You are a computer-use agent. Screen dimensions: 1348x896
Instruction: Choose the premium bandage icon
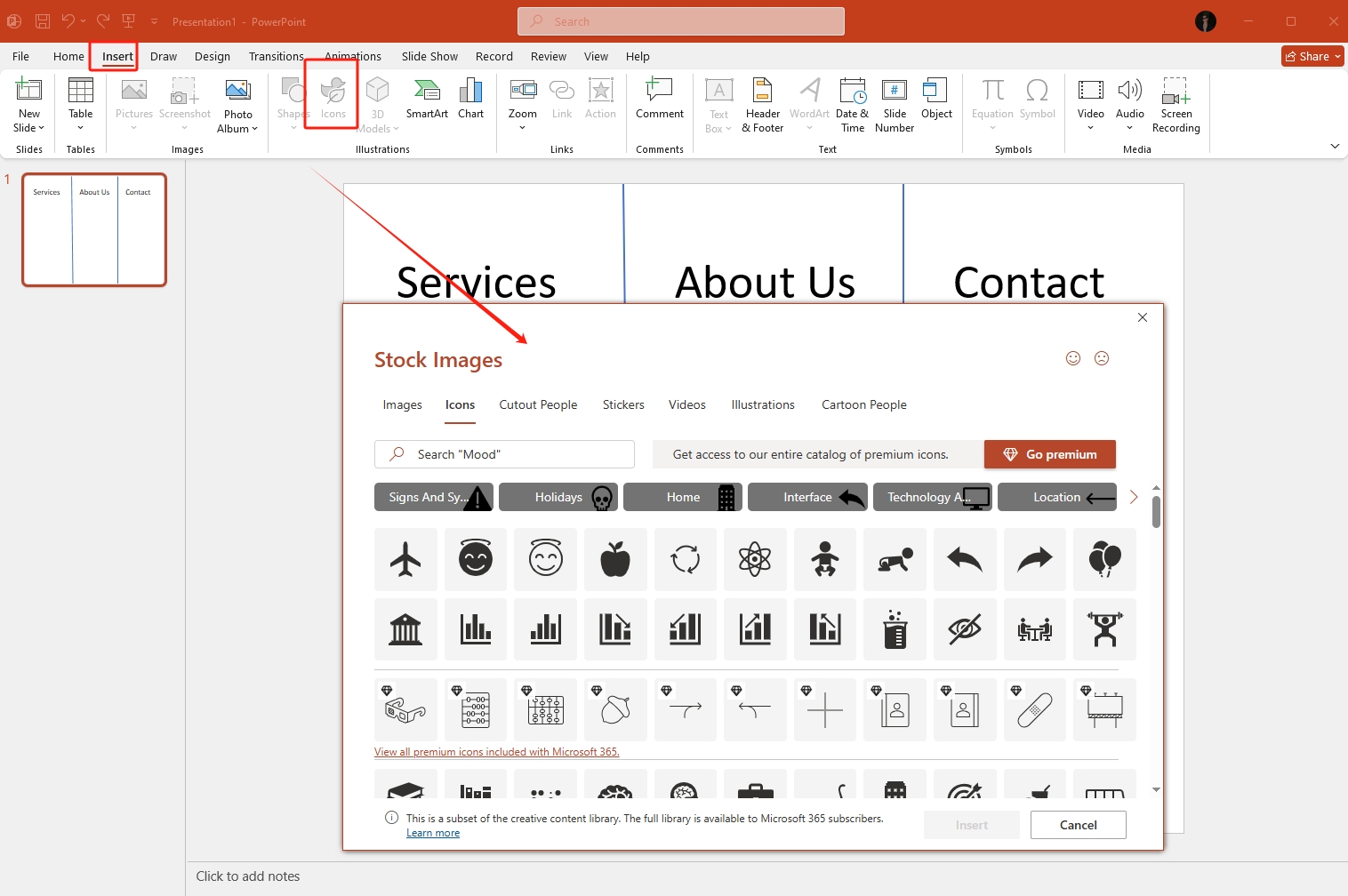[x=1035, y=709]
